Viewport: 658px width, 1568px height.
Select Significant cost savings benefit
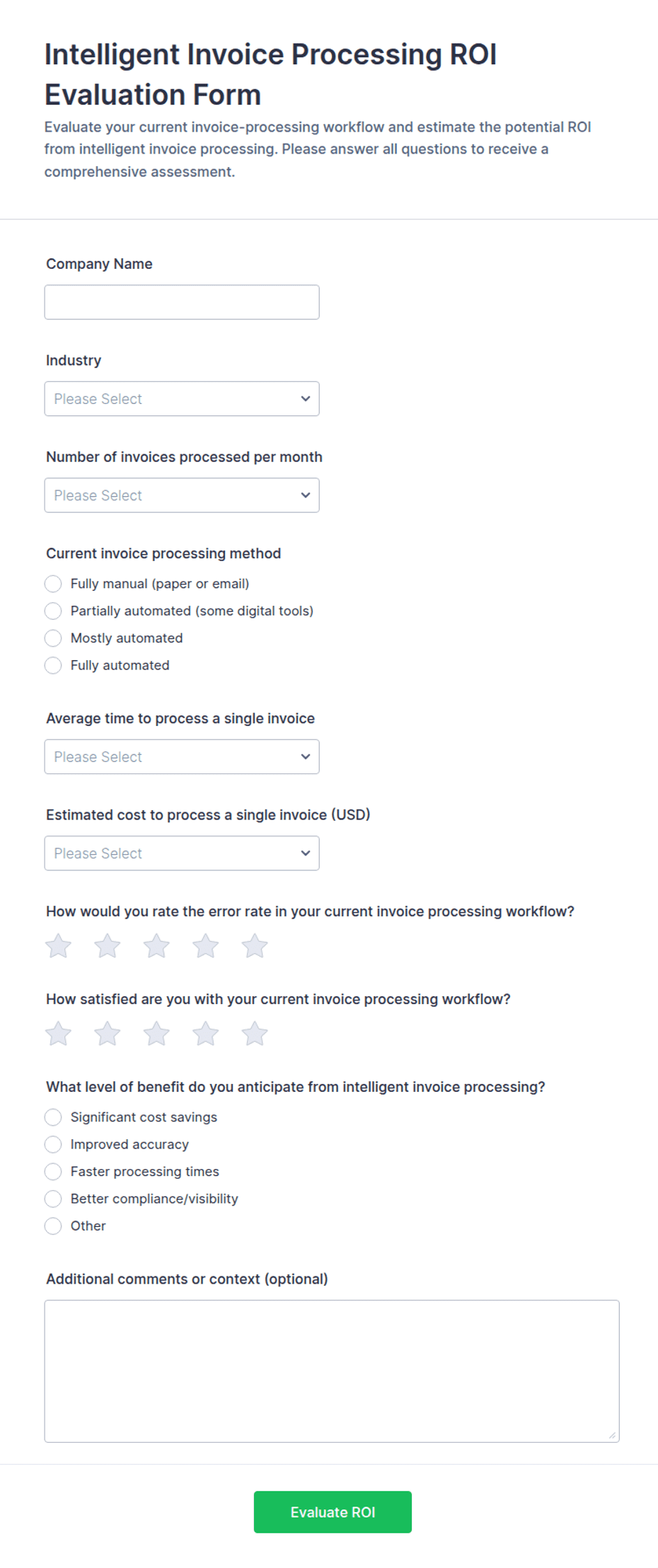coord(53,1117)
